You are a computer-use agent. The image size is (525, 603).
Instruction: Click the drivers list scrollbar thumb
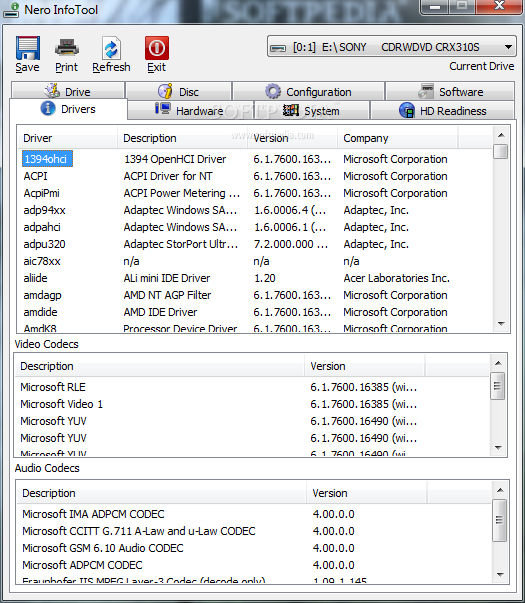(501, 151)
